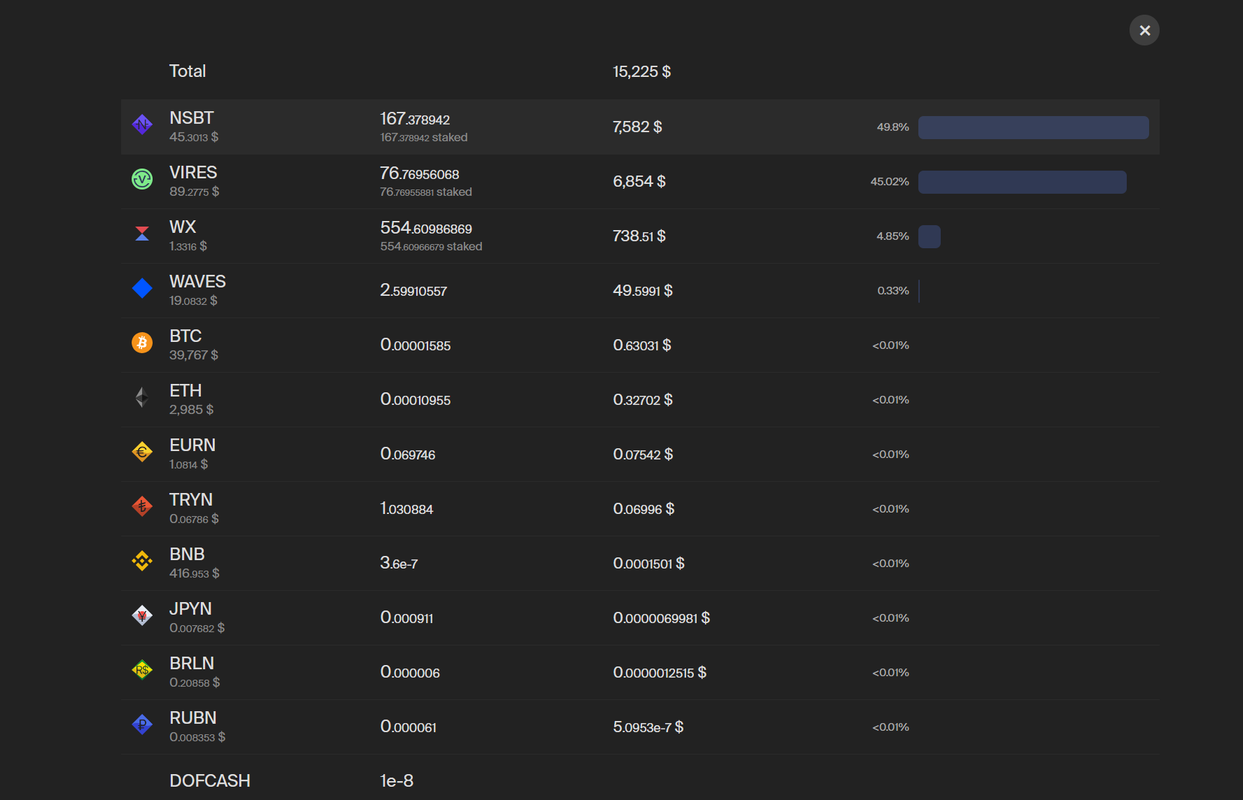Click the NSBT amount 167.378942

pyautogui.click(x=415, y=119)
